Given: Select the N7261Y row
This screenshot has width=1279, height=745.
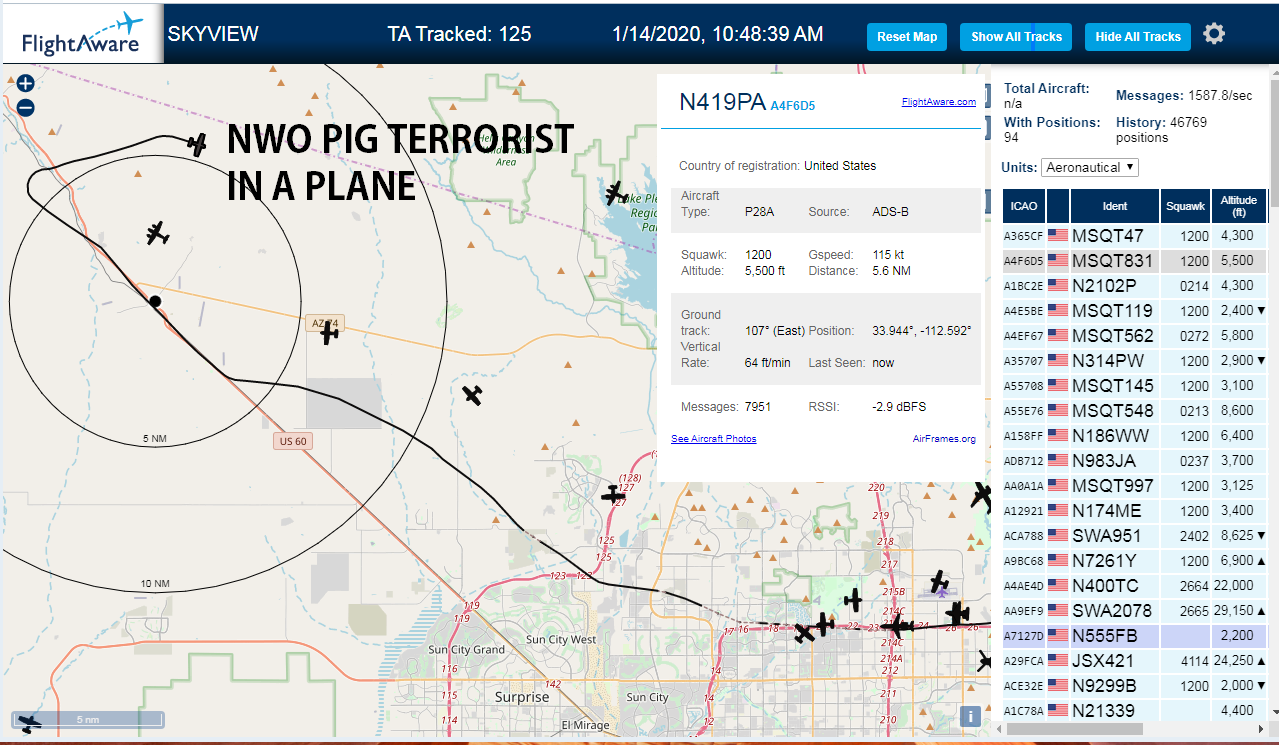Looking at the screenshot, I should [x=1136, y=561].
